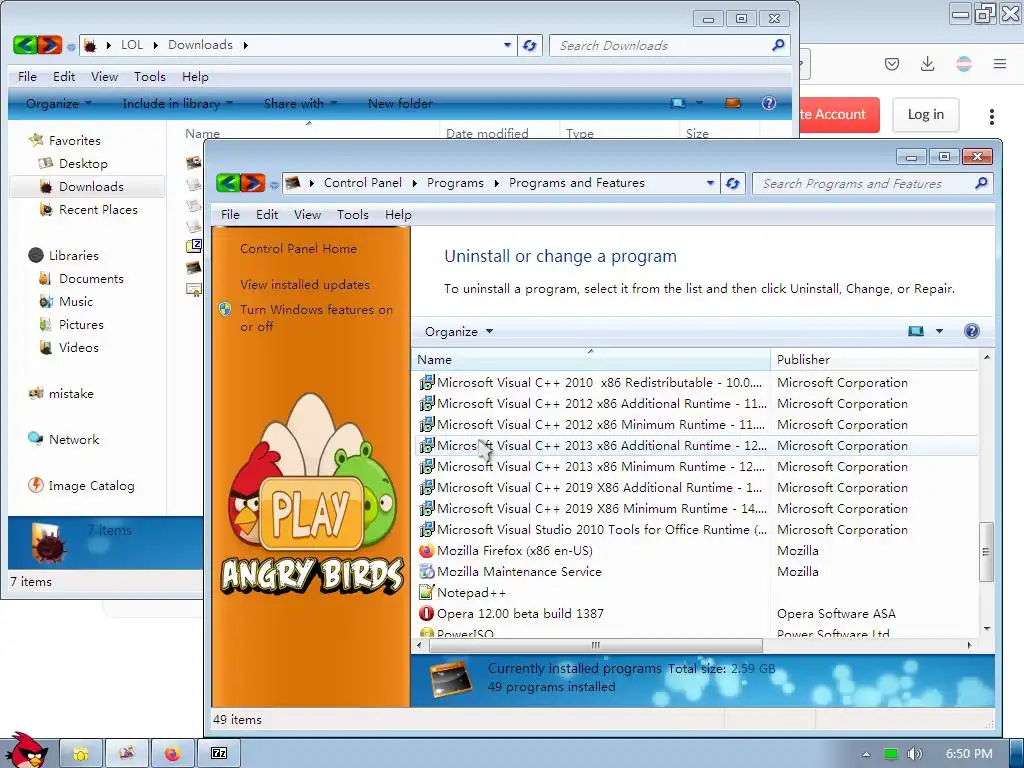Screen dimensions: 1024x768
Task: Open File menu in Programs and Features
Action: 230,214
